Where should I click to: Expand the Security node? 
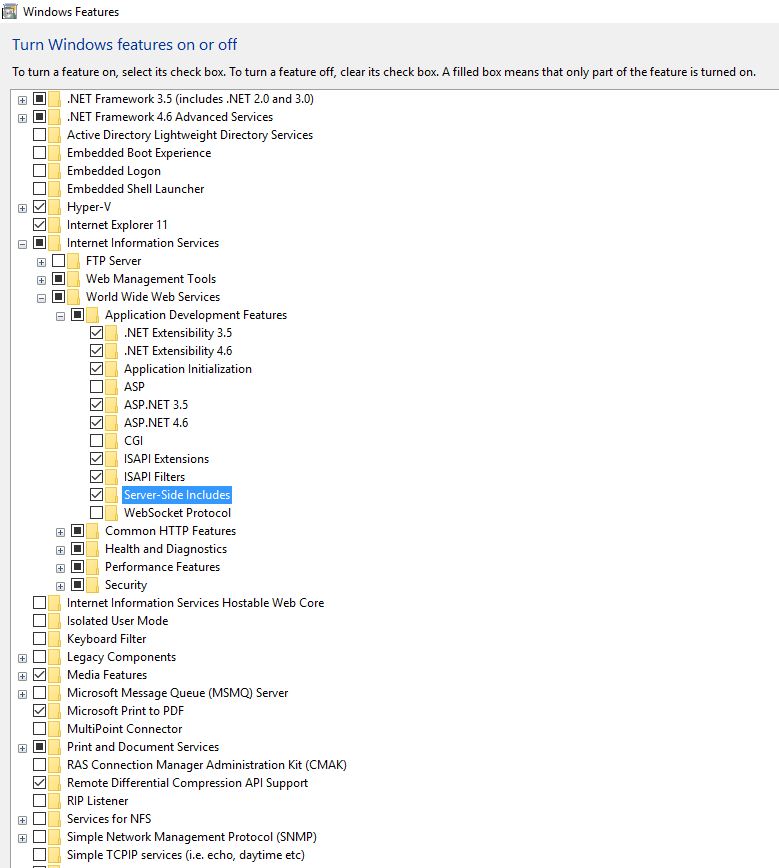(60, 586)
